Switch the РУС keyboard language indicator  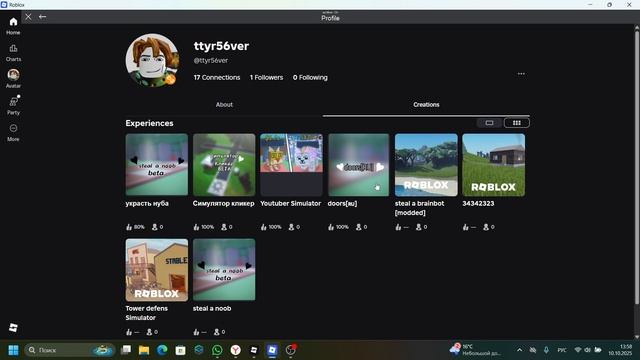562,350
